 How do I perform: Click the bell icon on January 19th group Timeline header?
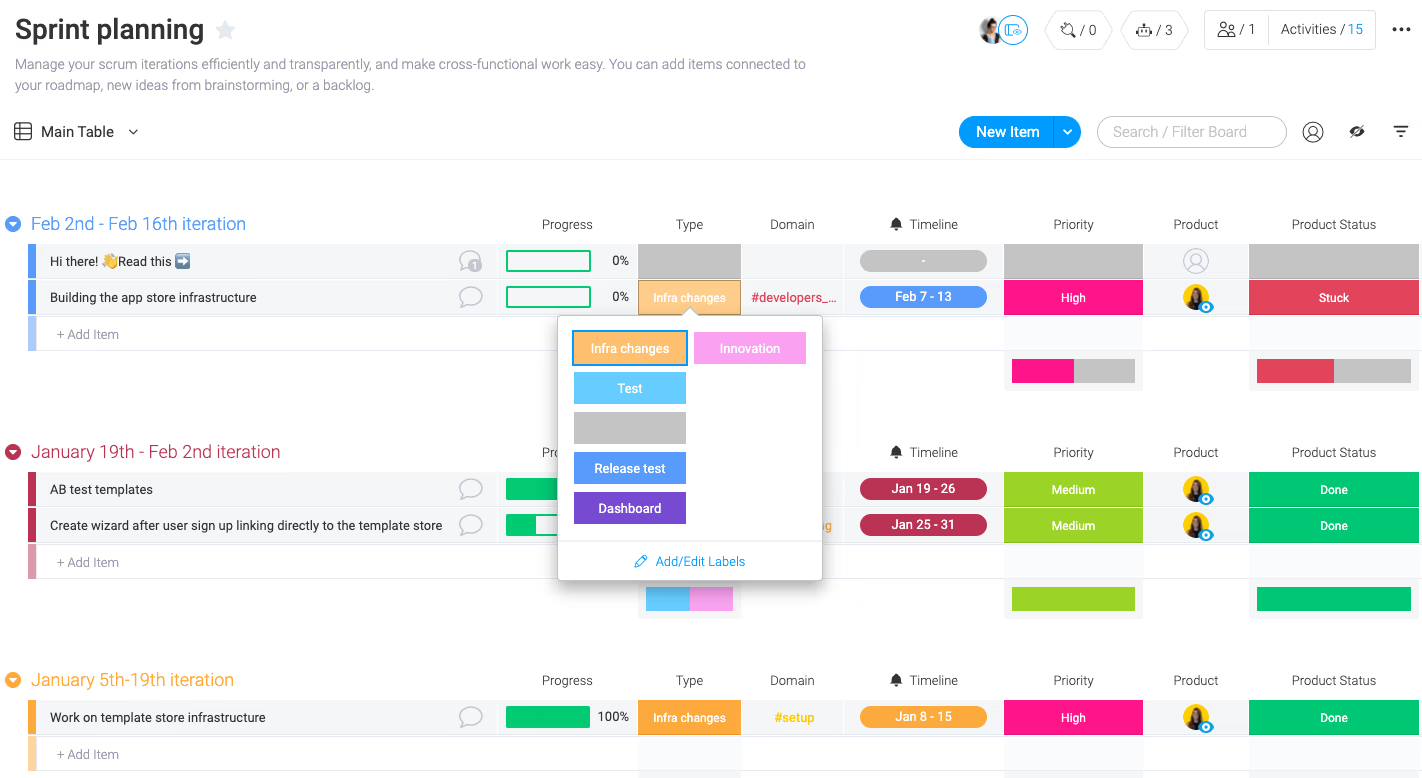point(896,452)
